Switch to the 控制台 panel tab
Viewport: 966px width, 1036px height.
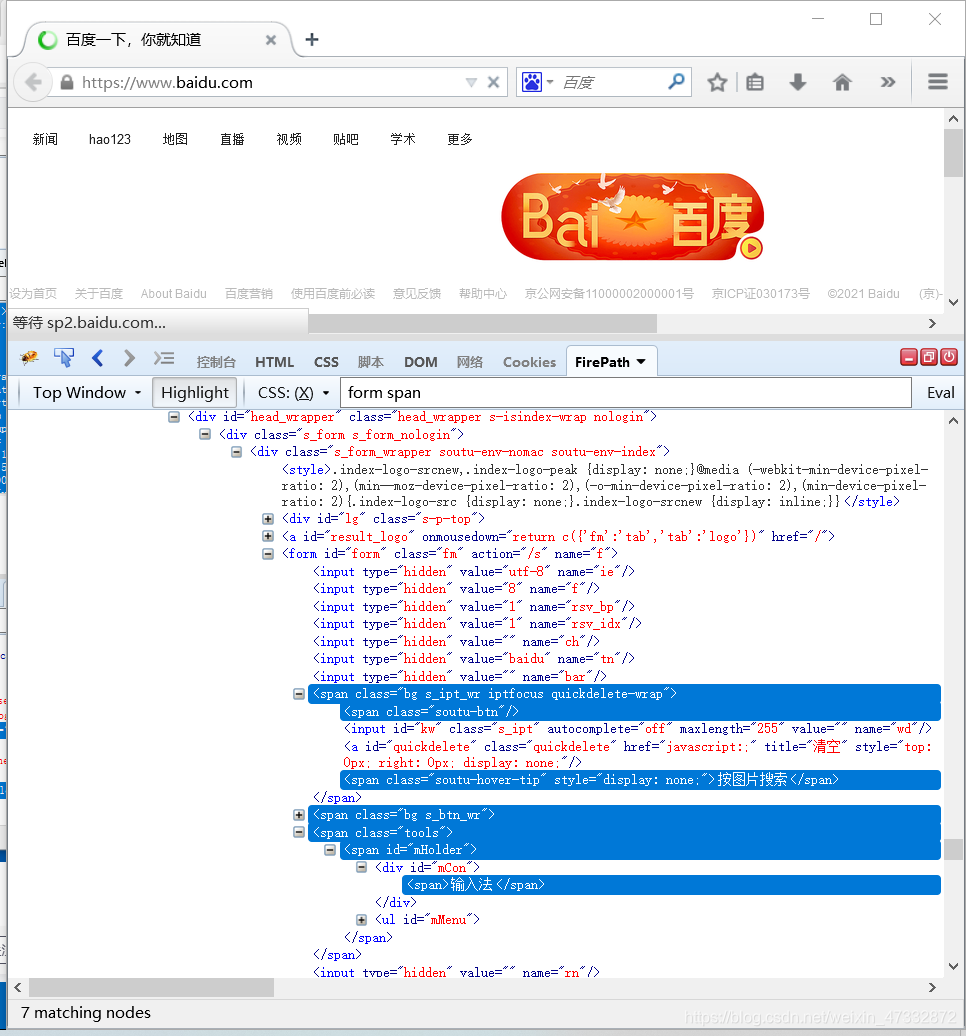216,362
